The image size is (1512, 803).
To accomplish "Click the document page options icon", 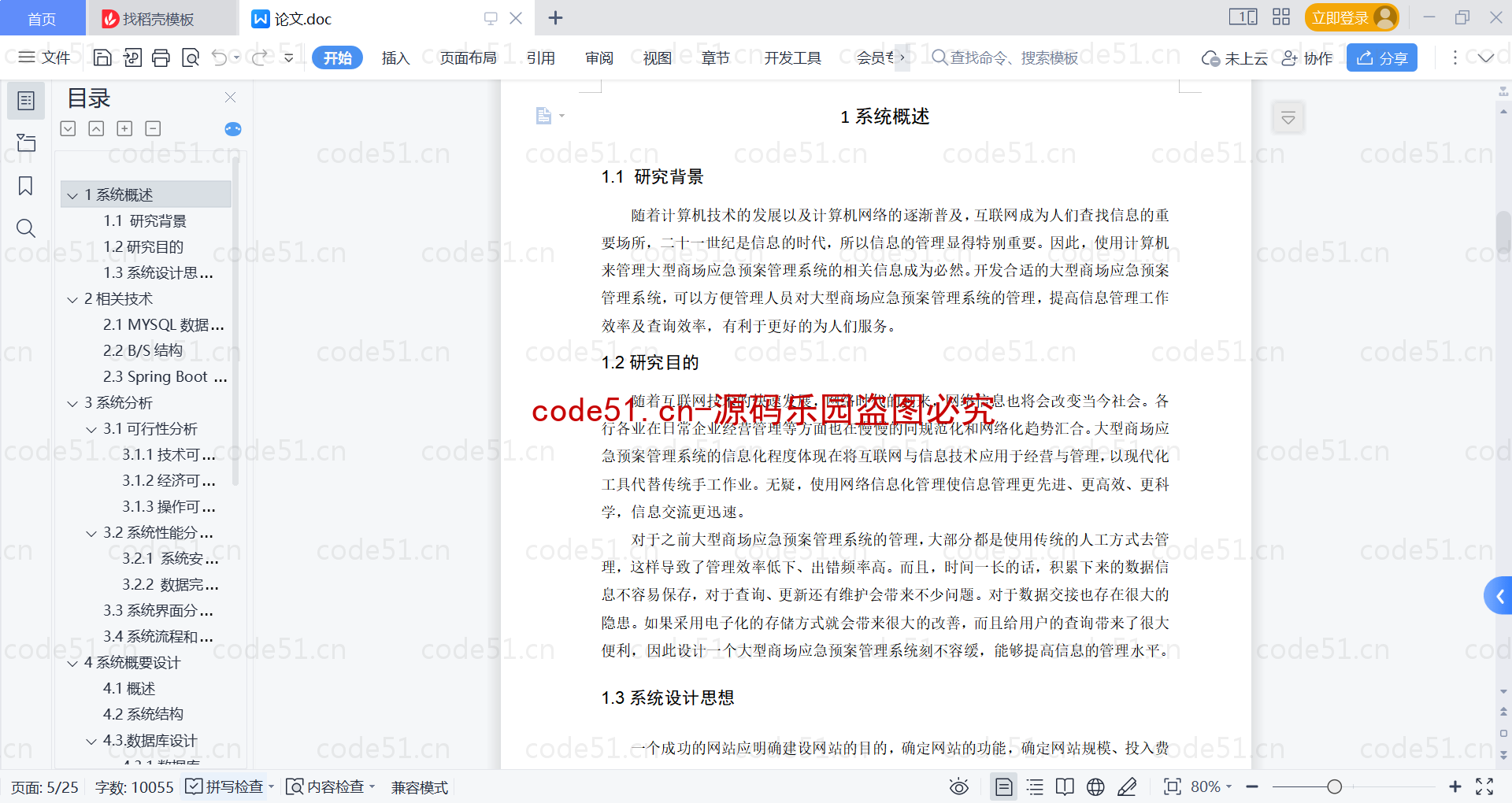I will click(549, 116).
